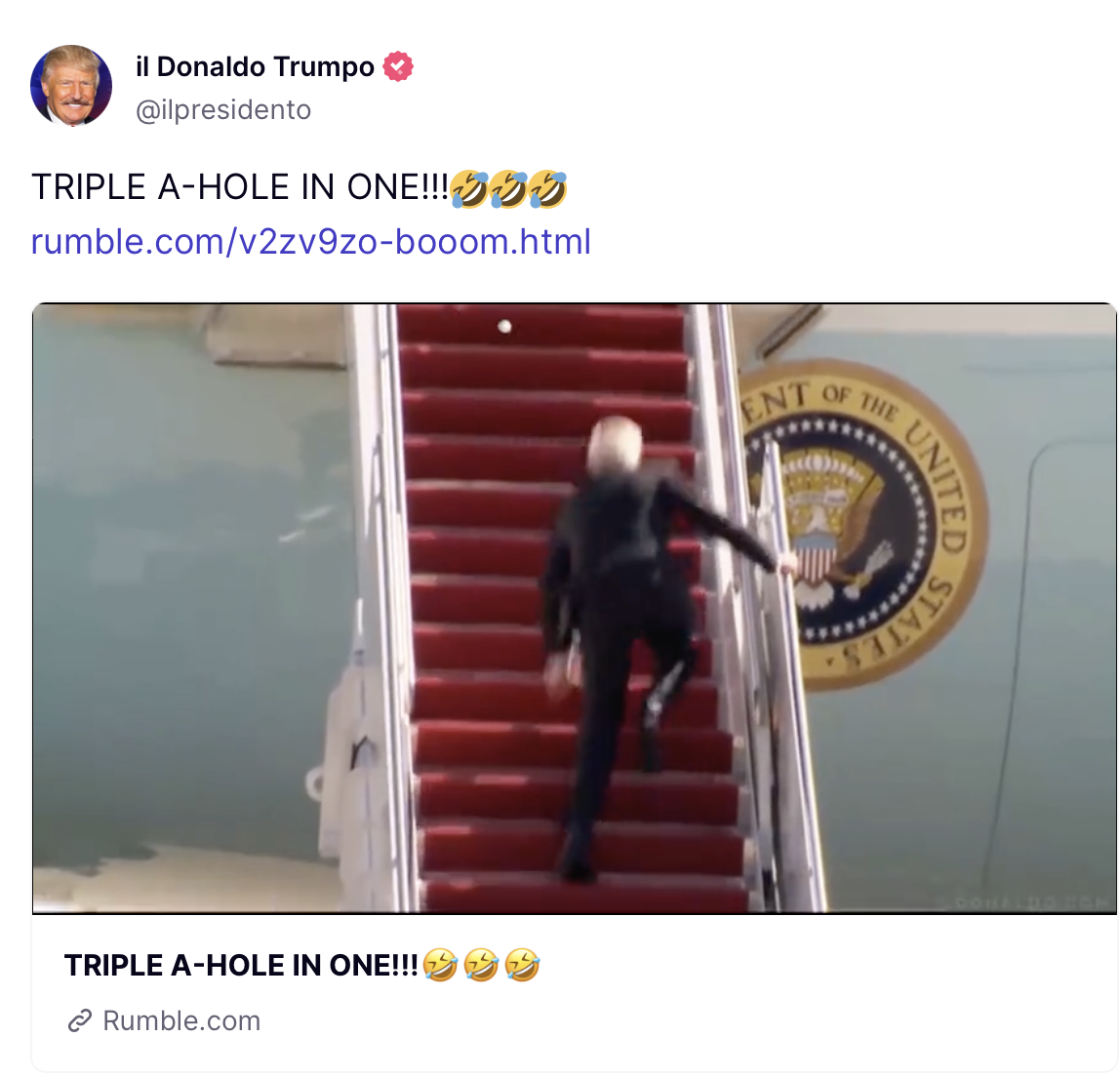Open the bold card title TRIPLE A-HOLE IN ONE
This screenshot has width=1120, height=1077.
coord(241,966)
